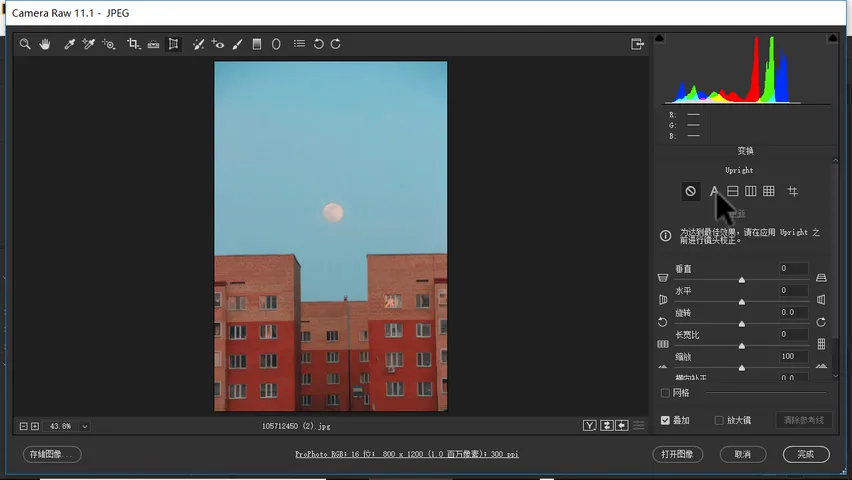Select the Color Sampler tool
This screenshot has height=480, width=852.
pyautogui.click(x=89, y=44)
